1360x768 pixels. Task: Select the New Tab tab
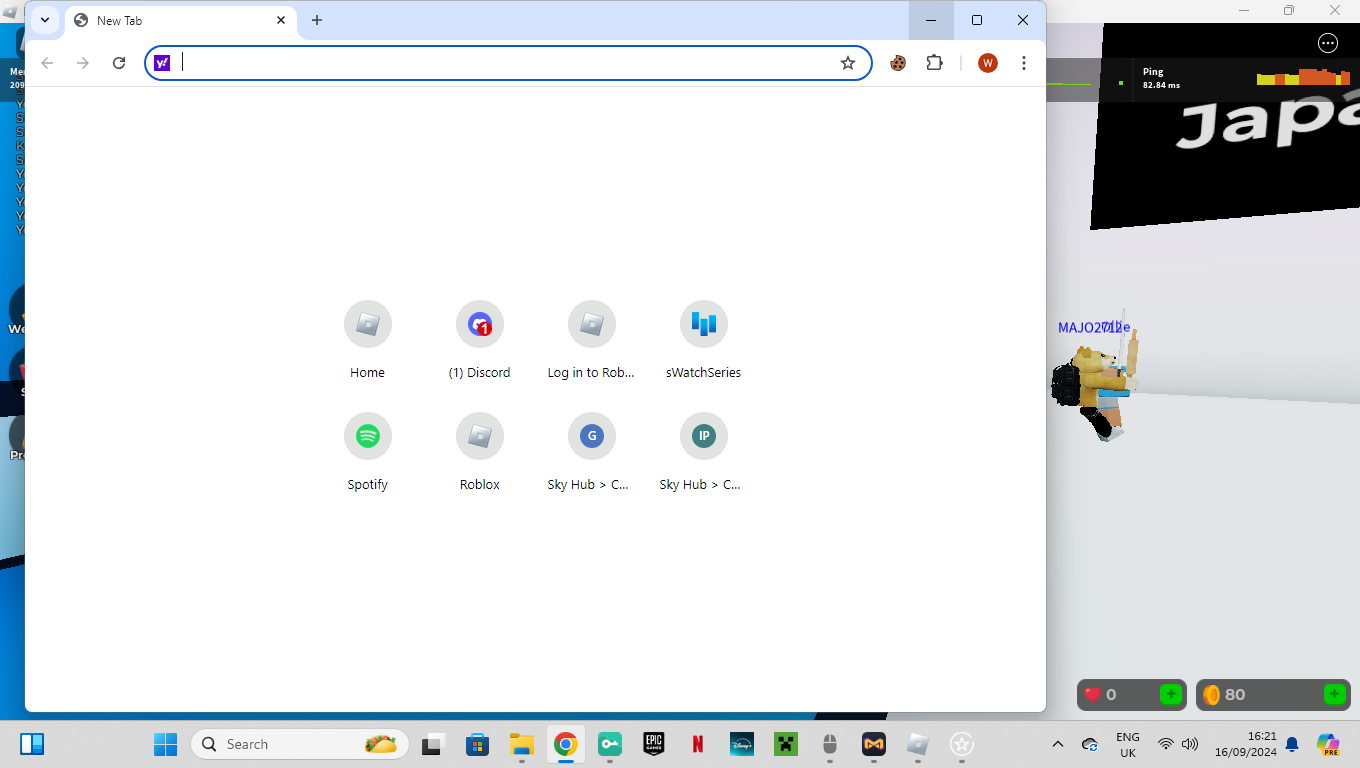180,20
